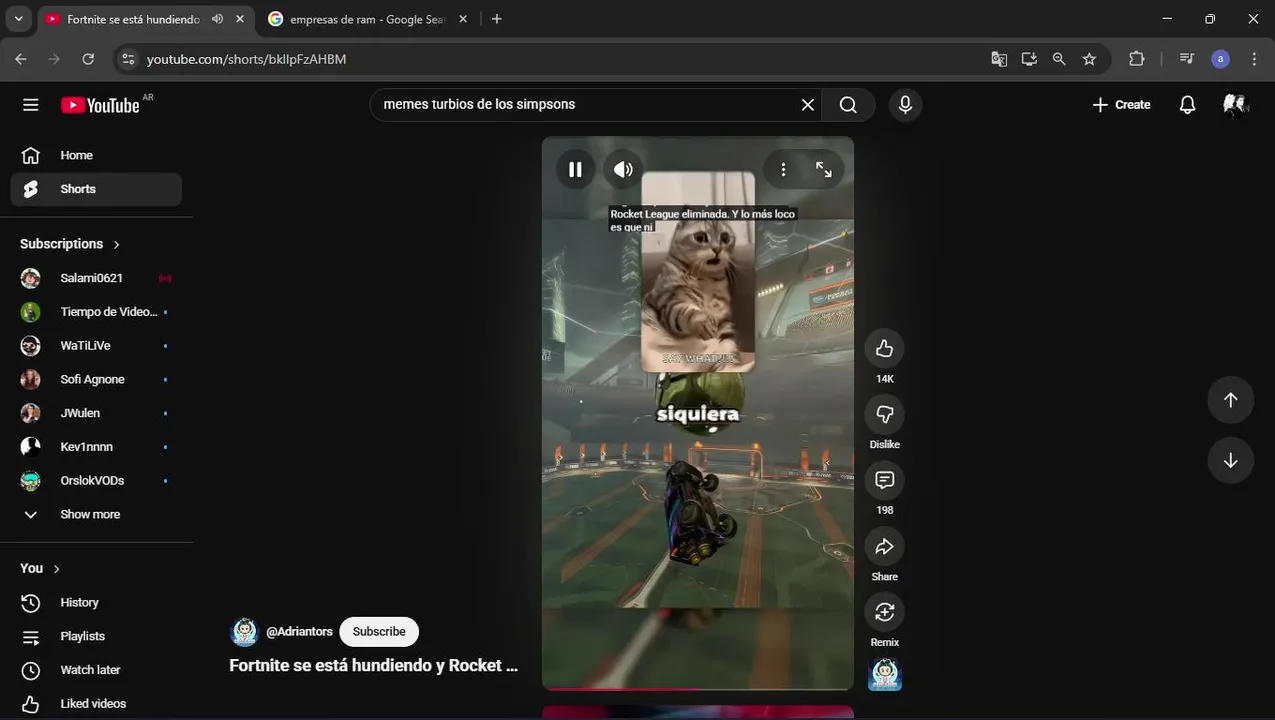
Task: Enter fullscreen for the Short
Action: [x=824, y=170]
